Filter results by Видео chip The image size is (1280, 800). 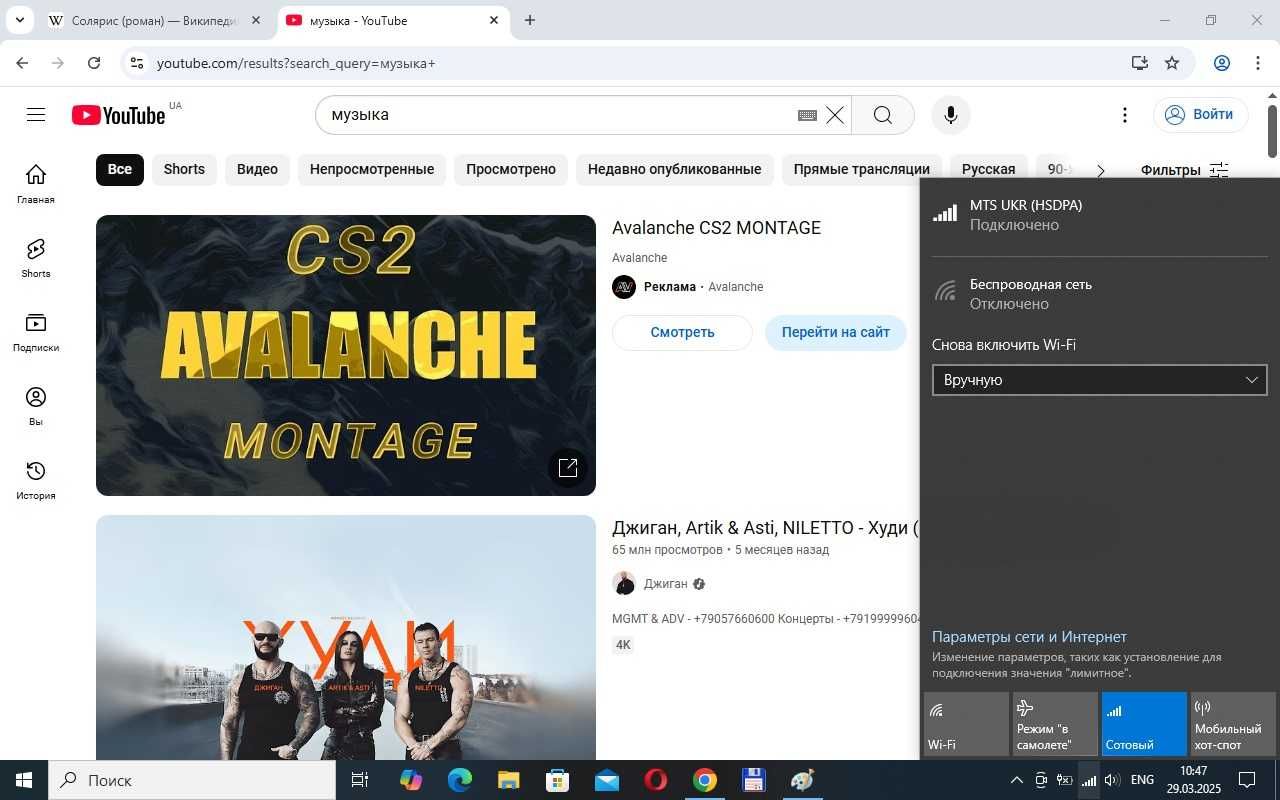click(x=257, y=170)
